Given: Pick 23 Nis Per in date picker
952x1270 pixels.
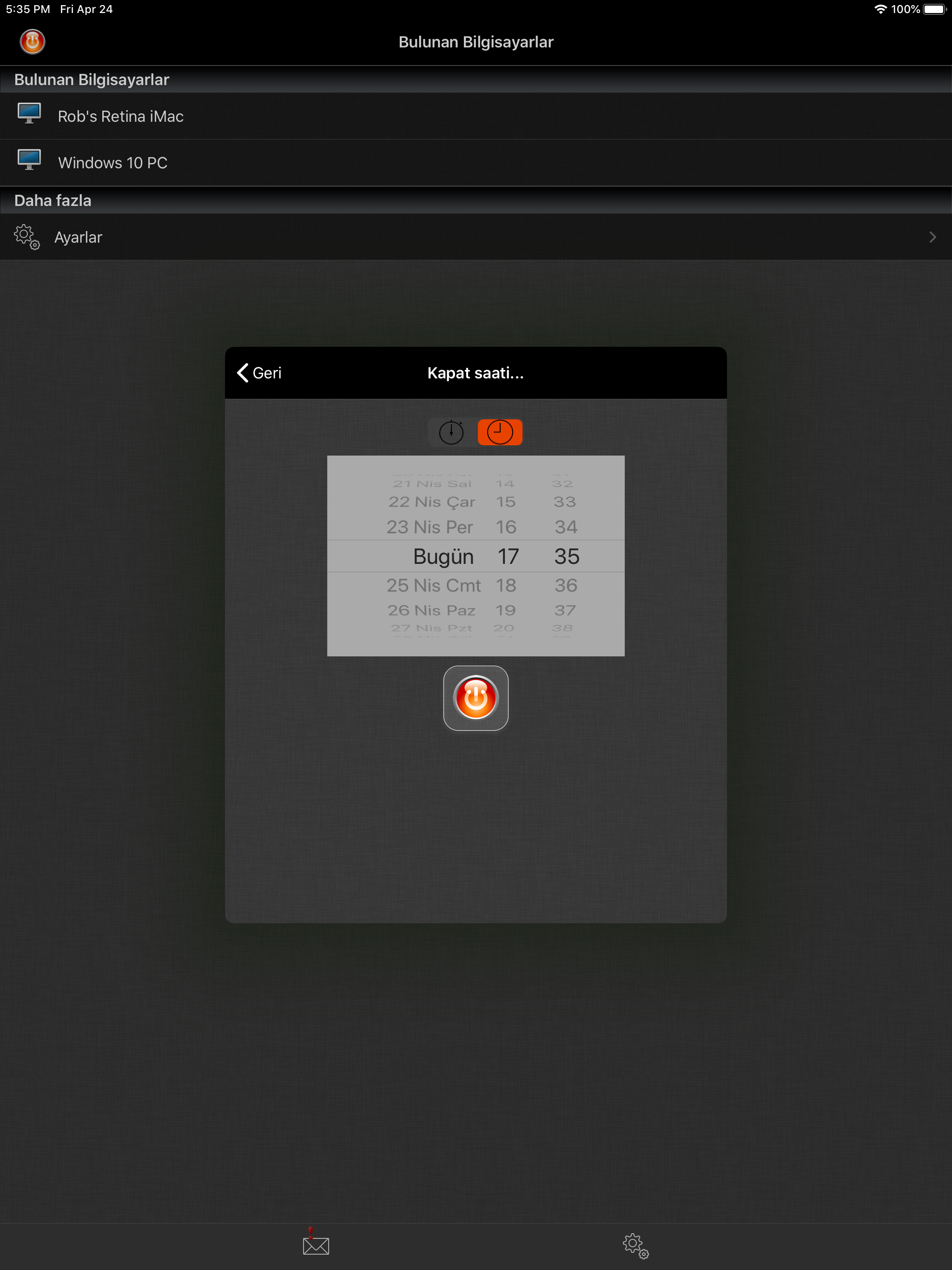Looking at the screenshot, I should click(430, 527).
